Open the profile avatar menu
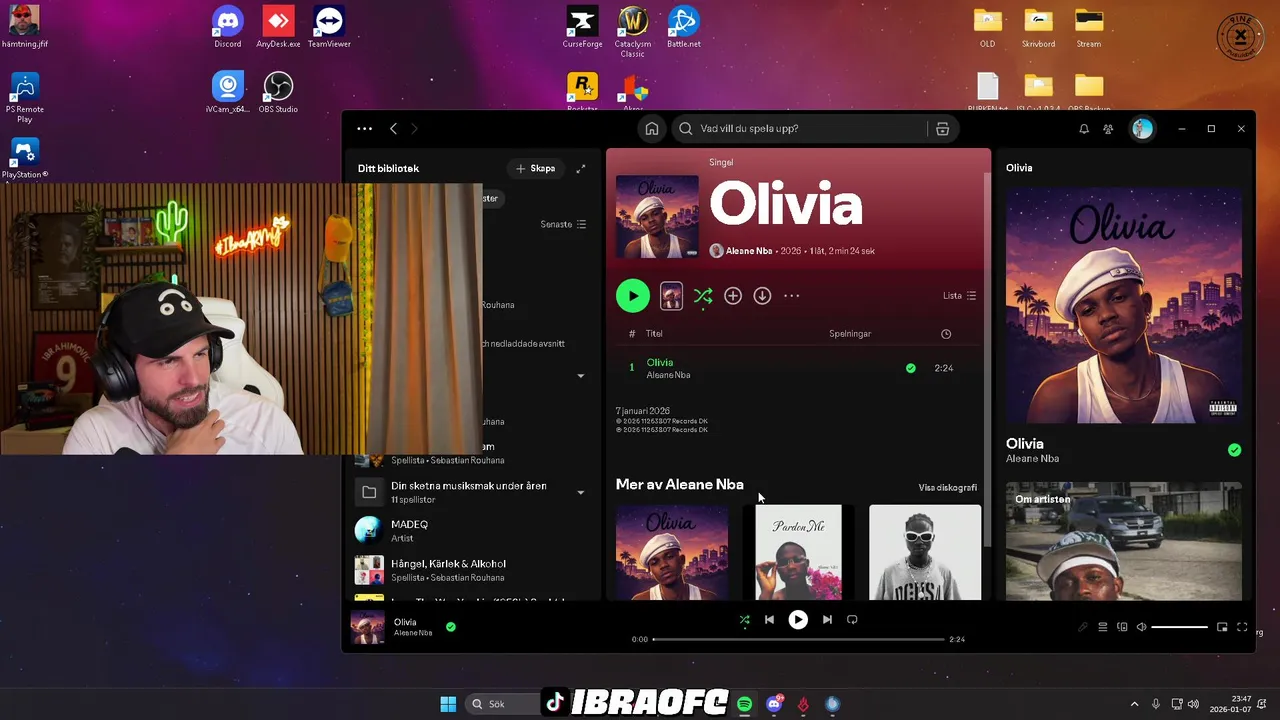The height and width of the screenshot is (720, 1280). pos(1142,128)
